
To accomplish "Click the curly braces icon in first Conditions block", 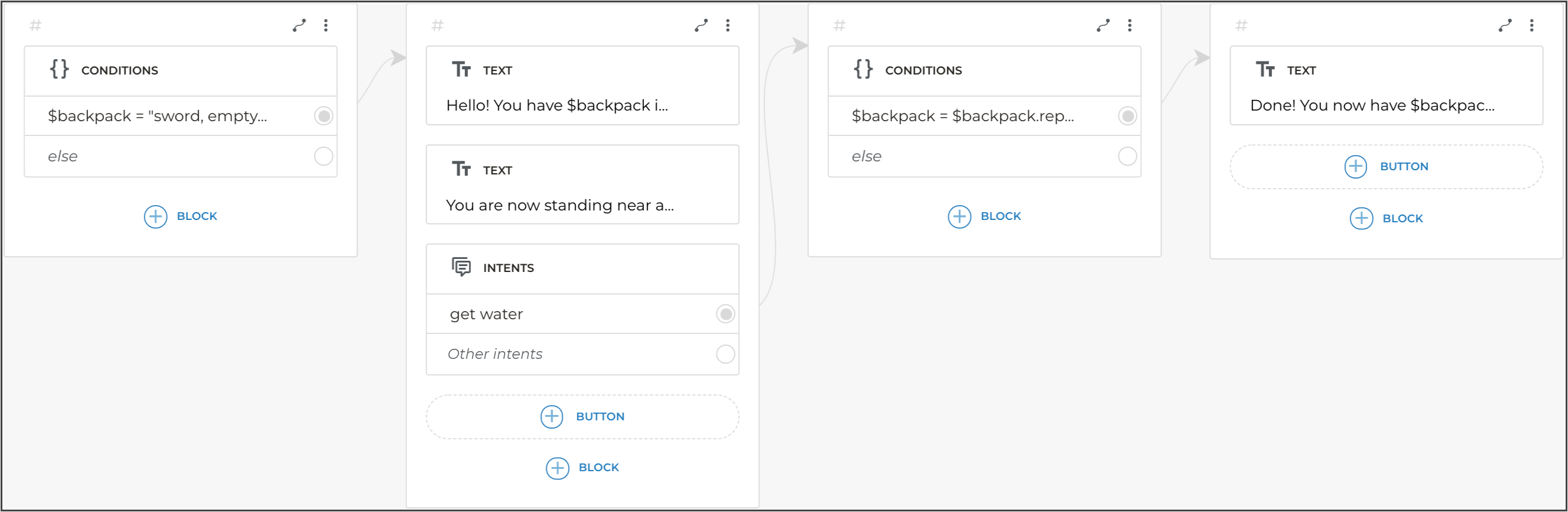I will [x=59, y=69].
